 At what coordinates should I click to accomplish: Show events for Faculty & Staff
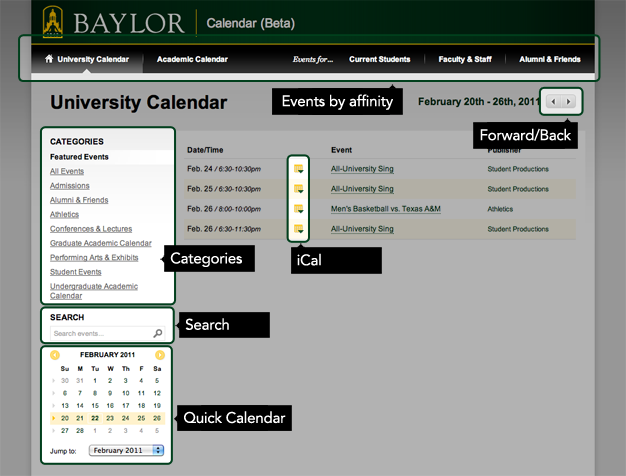click(465, 59)
